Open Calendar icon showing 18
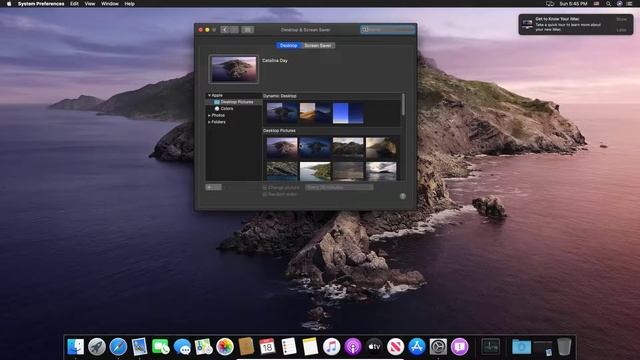 (x=267, y=347)
